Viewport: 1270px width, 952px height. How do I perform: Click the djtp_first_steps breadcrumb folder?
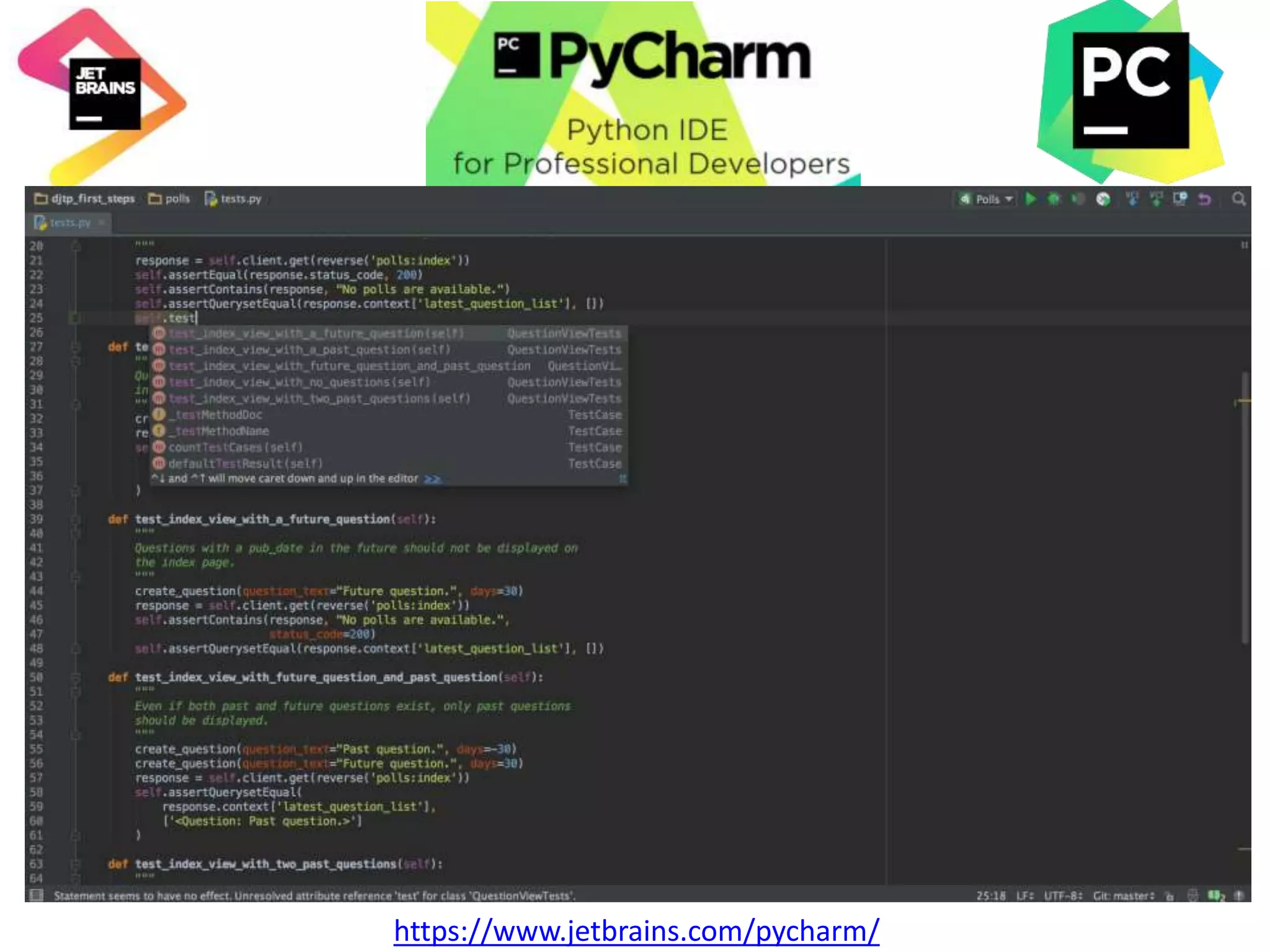tap(85, 198)
